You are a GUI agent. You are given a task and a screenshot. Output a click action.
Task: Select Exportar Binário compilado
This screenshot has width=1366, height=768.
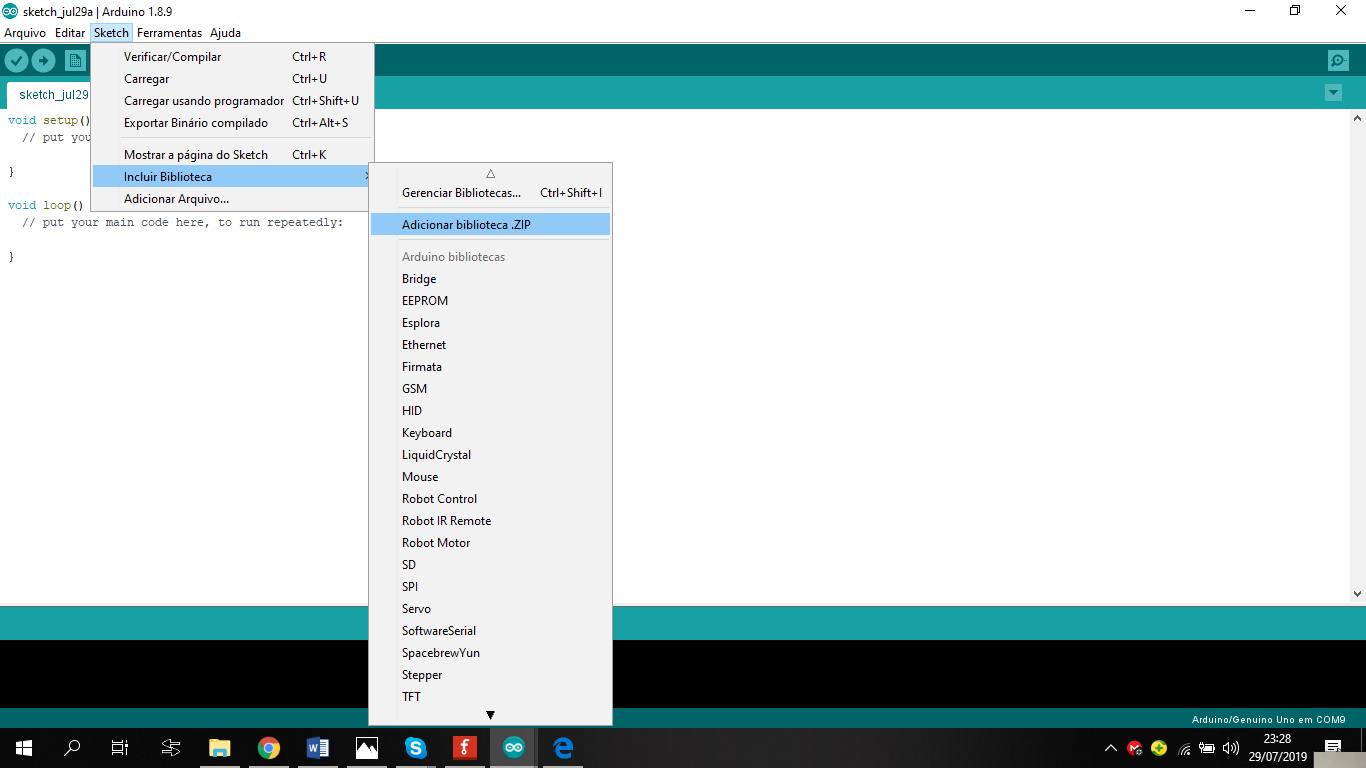pos(233,123)
